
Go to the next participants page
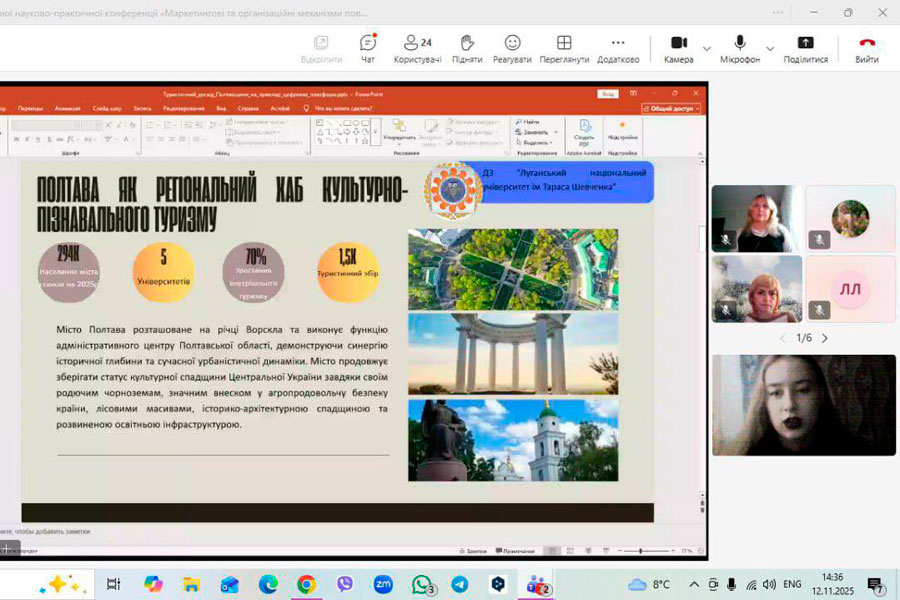[x=825, y=338]
